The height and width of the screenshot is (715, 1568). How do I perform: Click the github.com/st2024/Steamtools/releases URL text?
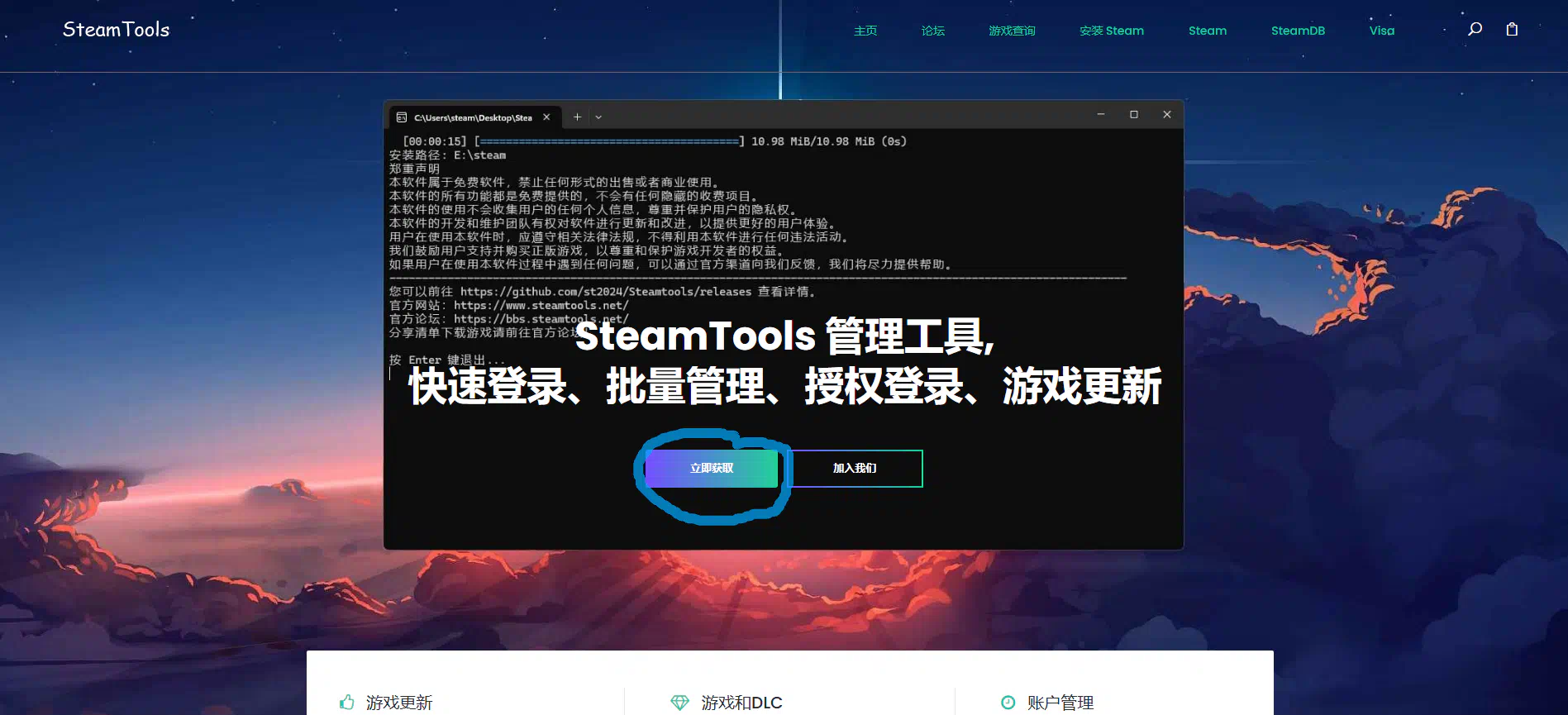(606, 292)
